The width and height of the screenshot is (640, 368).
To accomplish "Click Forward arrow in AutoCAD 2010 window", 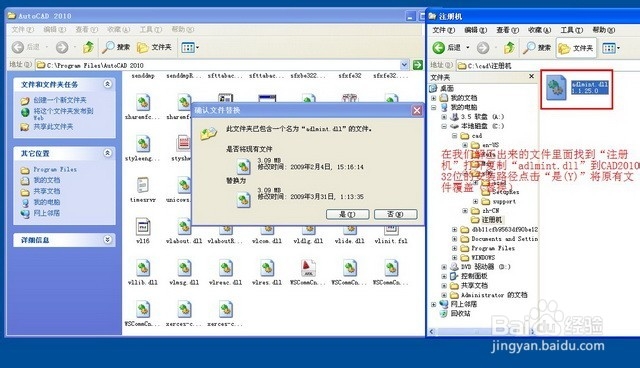I will (62, 47).
